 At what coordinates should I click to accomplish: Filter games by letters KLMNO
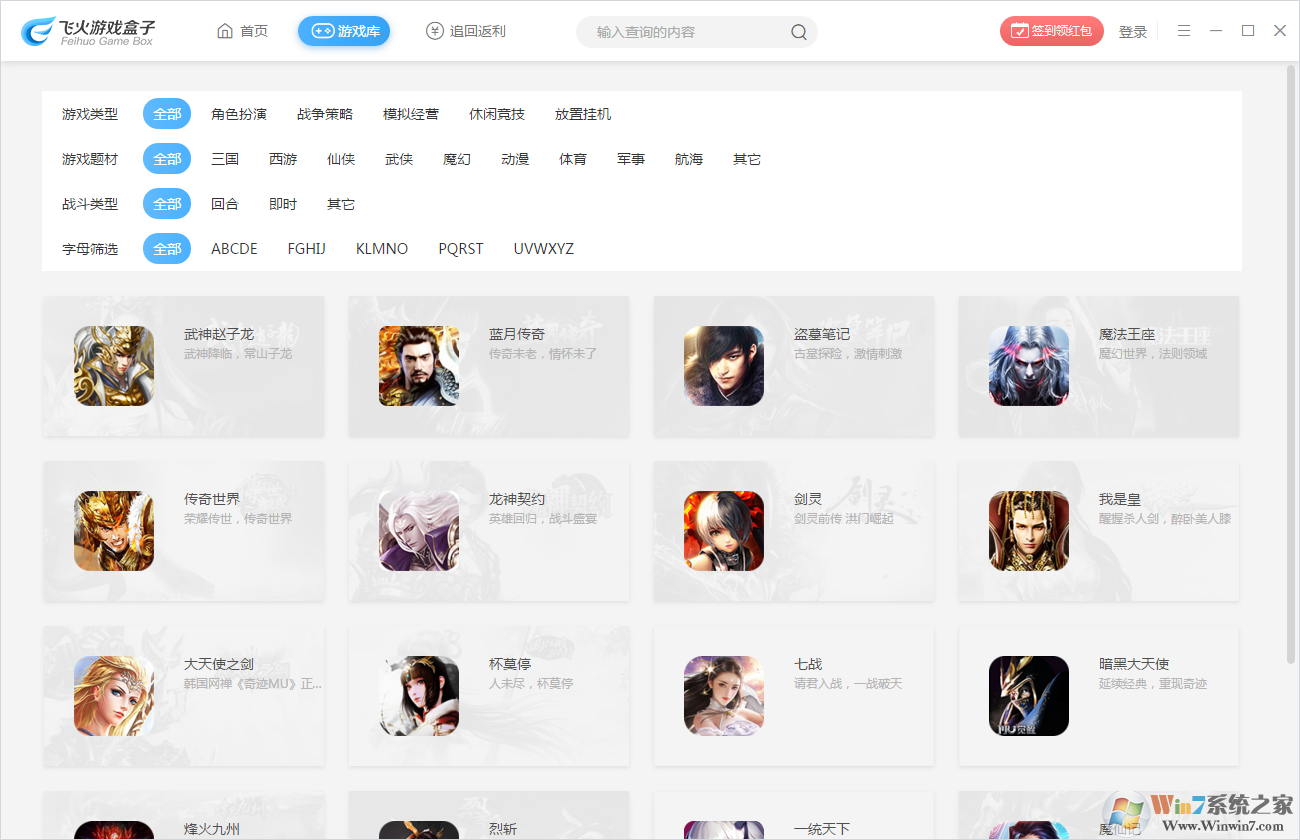point(382,249)
